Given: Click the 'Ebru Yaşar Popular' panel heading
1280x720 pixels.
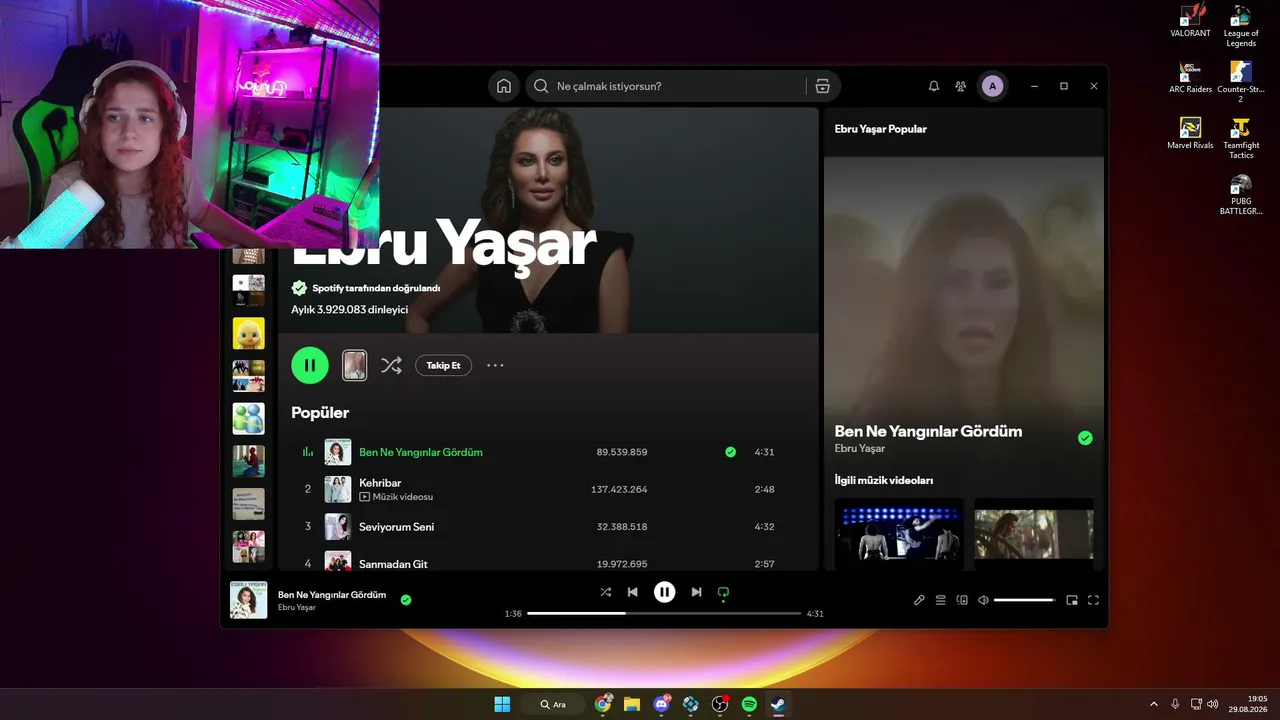Looking at the screenshot, I should point(881,129).
